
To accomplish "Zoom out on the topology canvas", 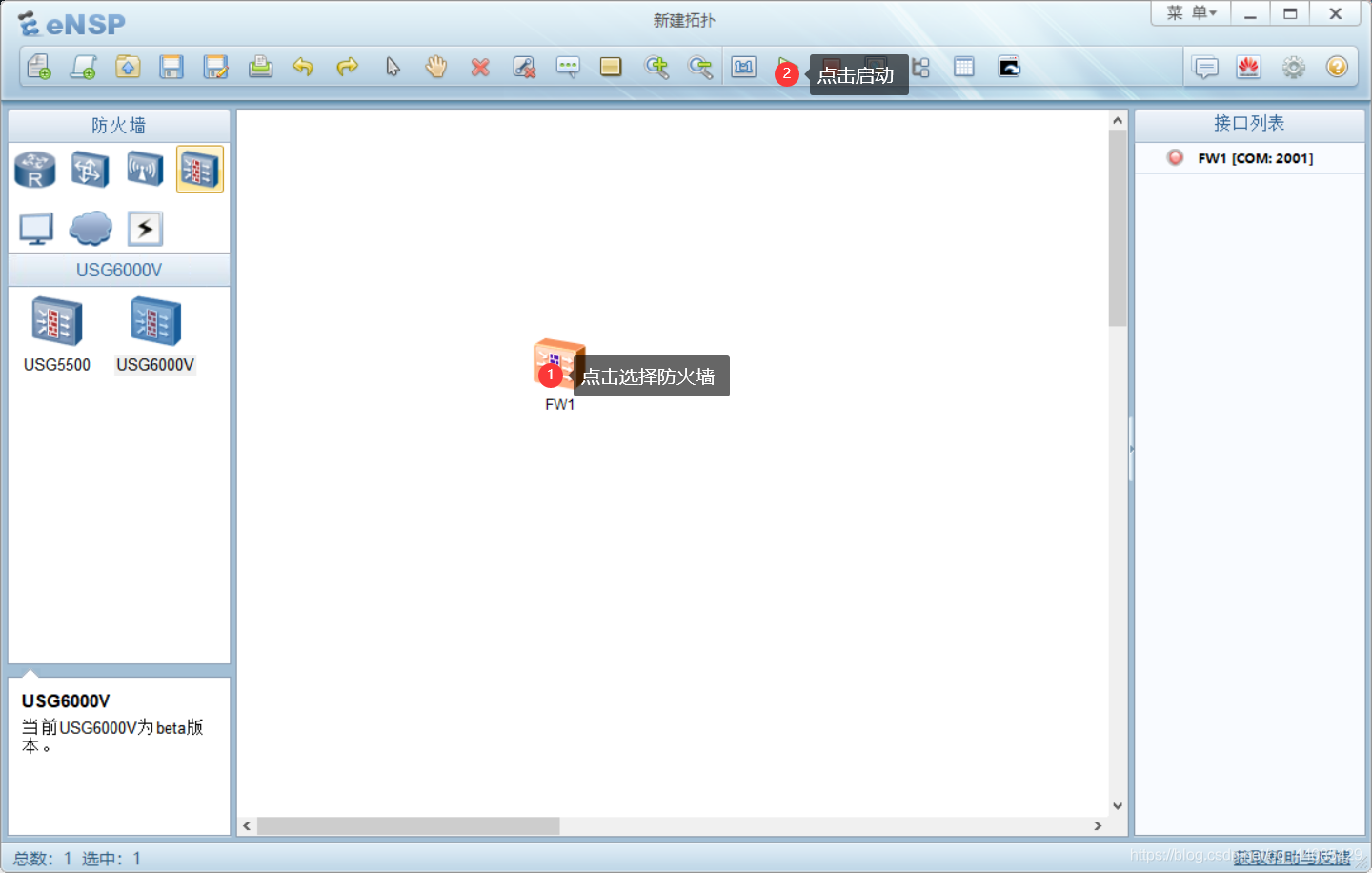I will (700, 67).
